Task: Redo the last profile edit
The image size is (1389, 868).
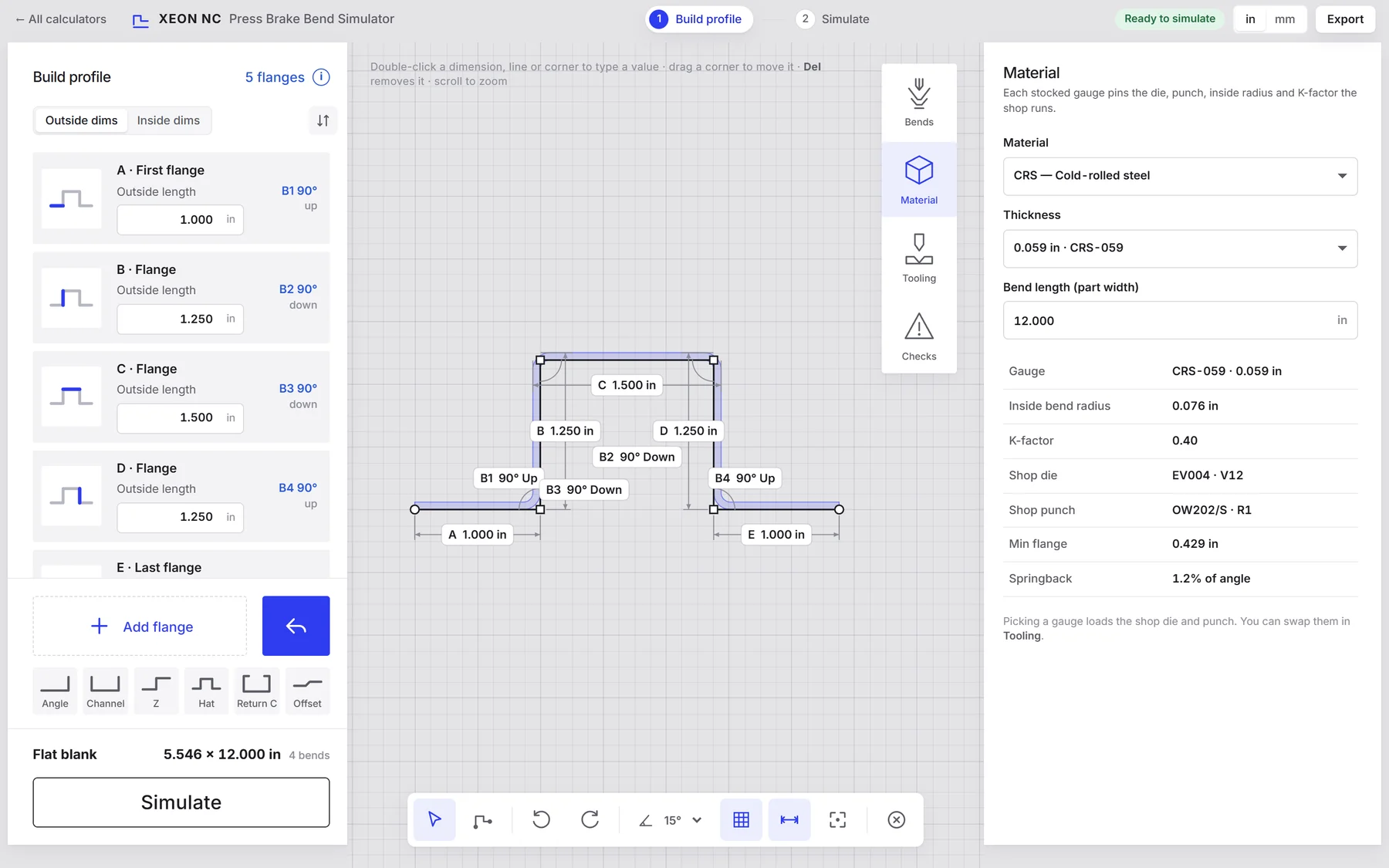Action: [590, 819]
